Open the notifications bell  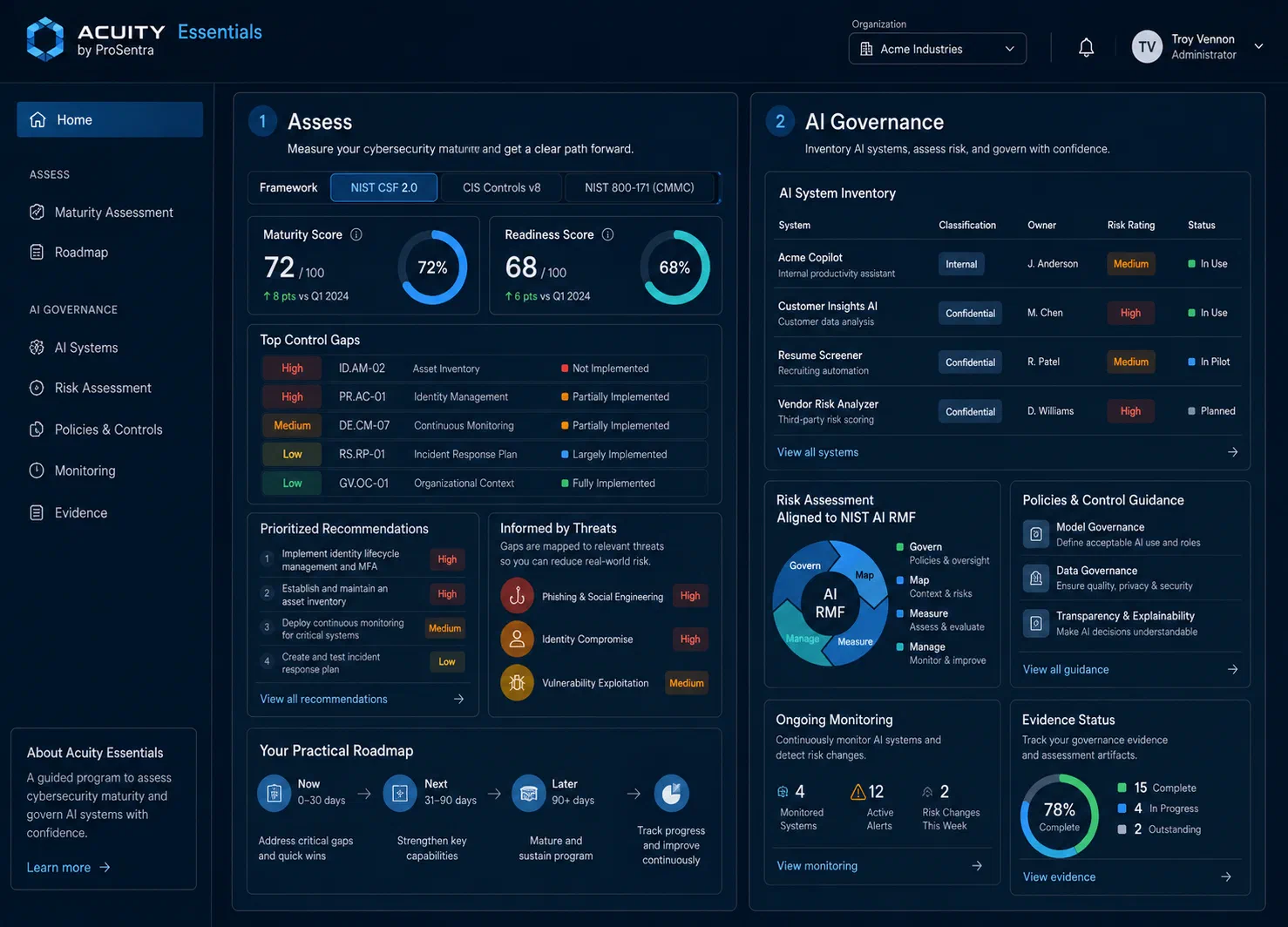[1086, 48]
